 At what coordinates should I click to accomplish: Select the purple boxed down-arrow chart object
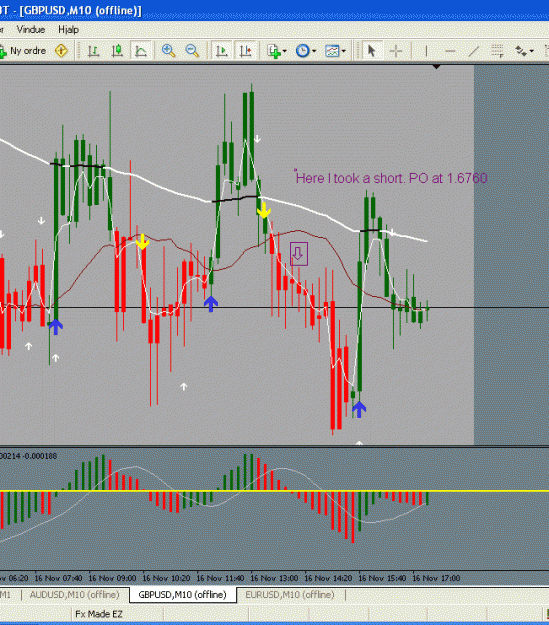tap(299, 254)
